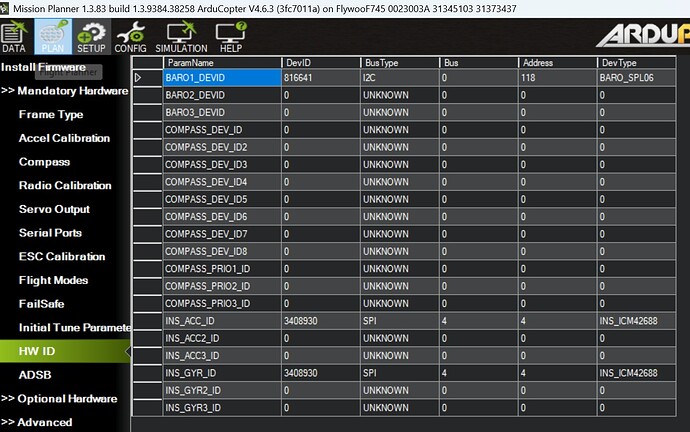
Task: Open Install Firmware page
Action: click(43, 67)
